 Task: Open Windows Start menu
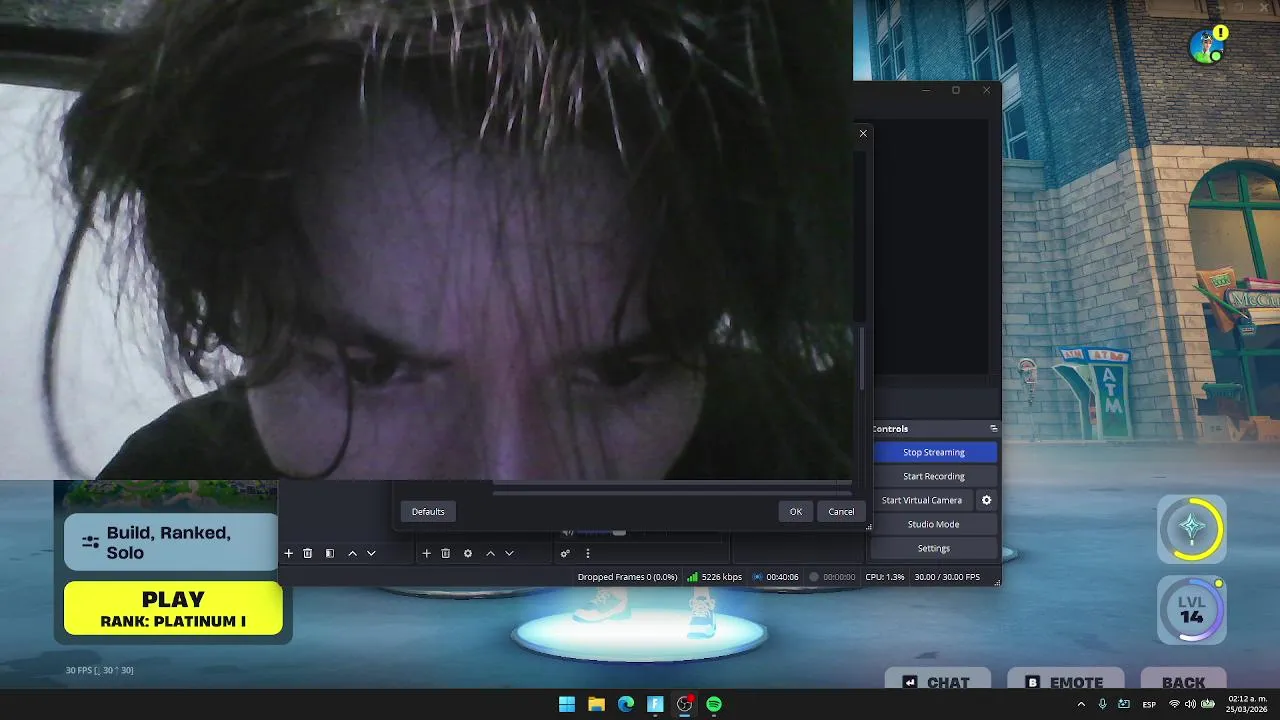click(x=567, y=704)
